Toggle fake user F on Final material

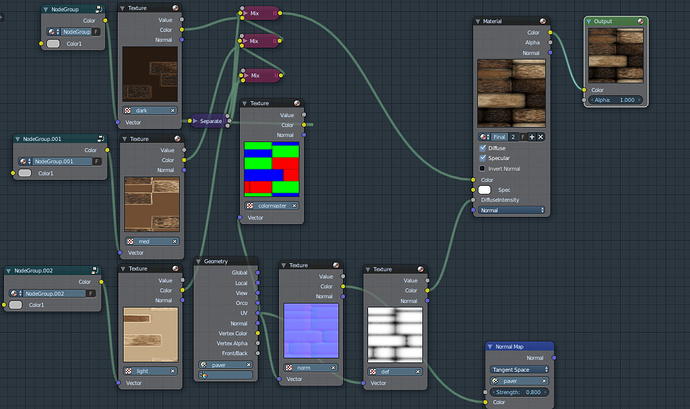pyautogui.click(x=522, y=137)
